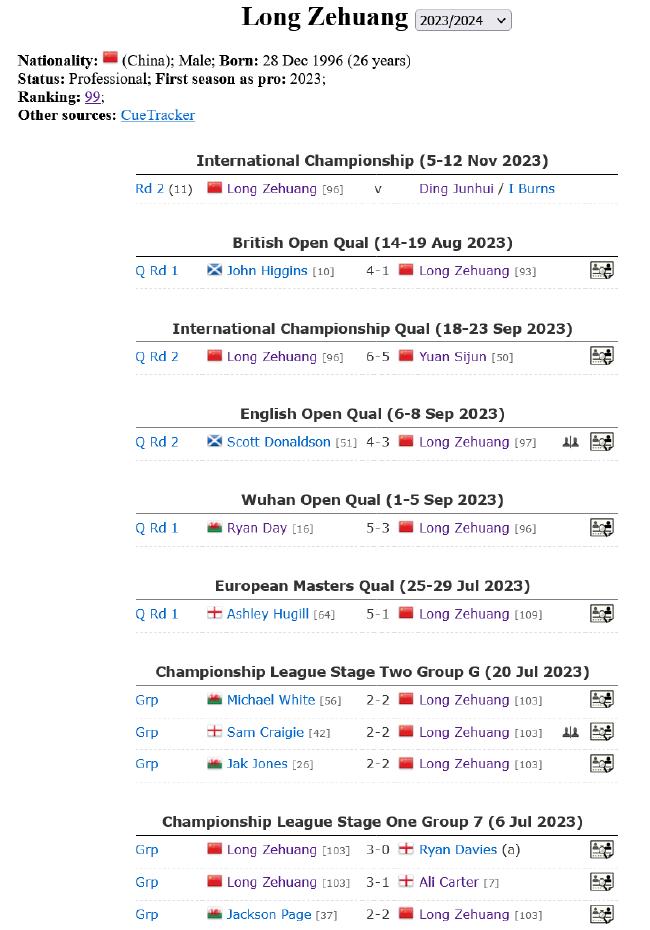This screenshot has height=930, width=650.
Task: Click head-to-head icon in Sam Craigie row
Action: pyautogui.click(x=571, y=732)
